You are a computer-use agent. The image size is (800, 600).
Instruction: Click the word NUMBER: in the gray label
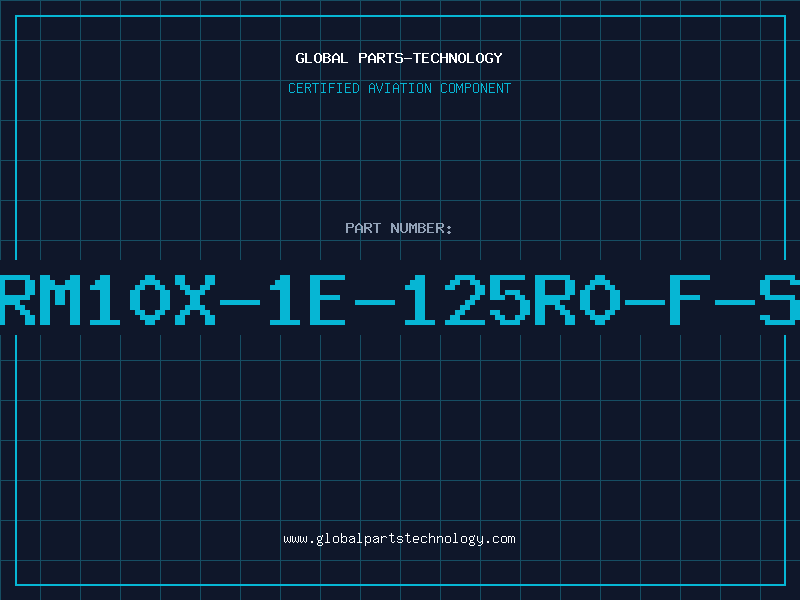421,228
